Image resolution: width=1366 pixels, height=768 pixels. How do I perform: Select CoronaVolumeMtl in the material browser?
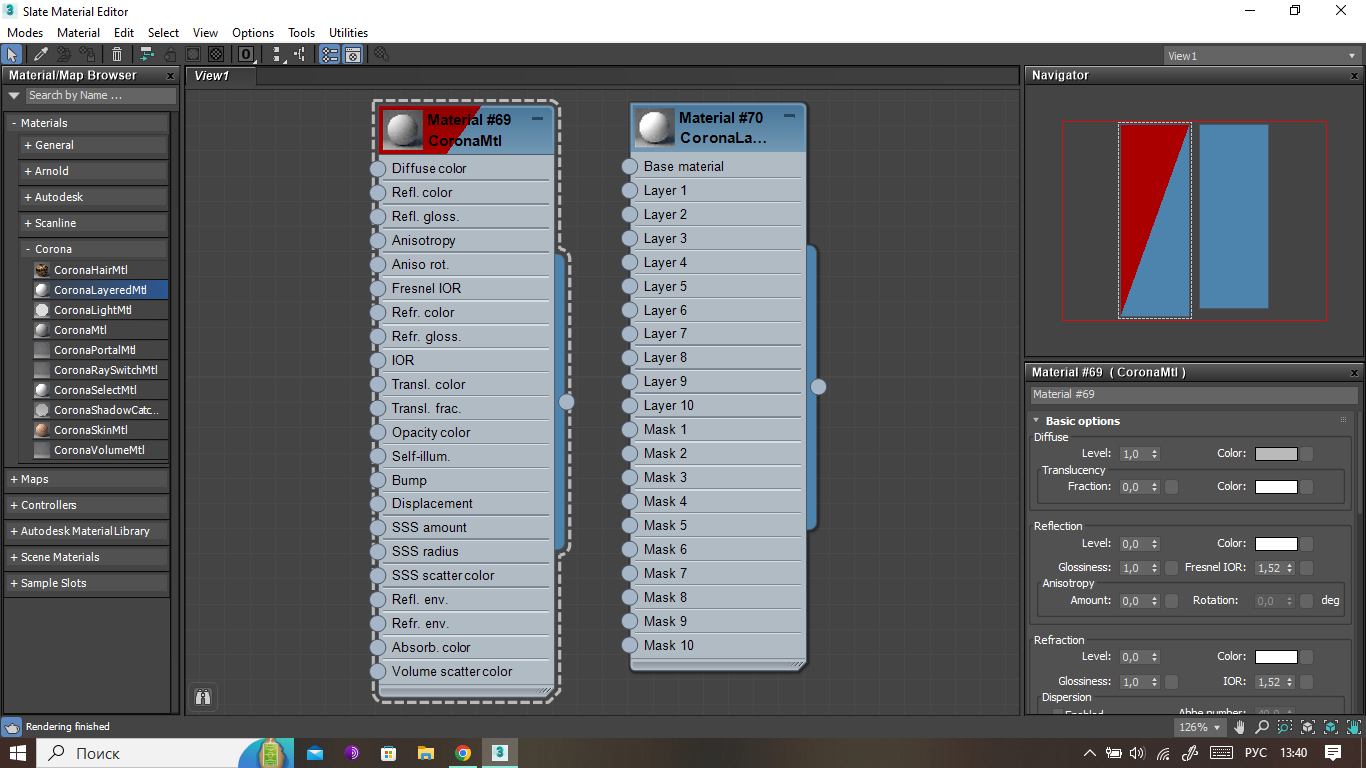click(100, 450)
